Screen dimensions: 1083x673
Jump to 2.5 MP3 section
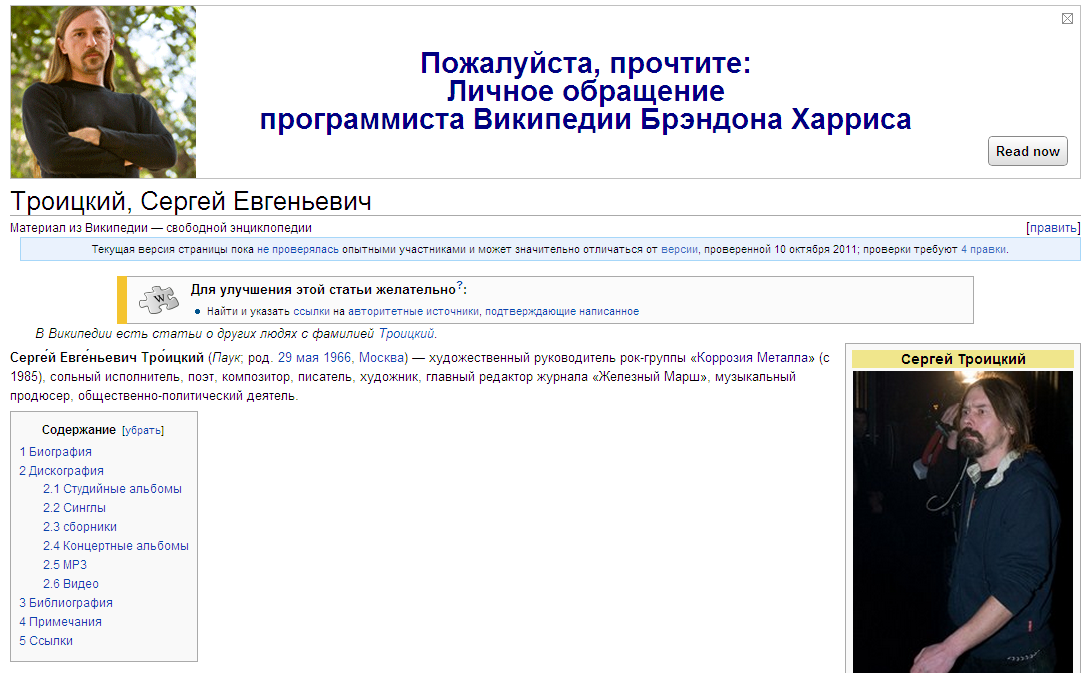point(65,565)
